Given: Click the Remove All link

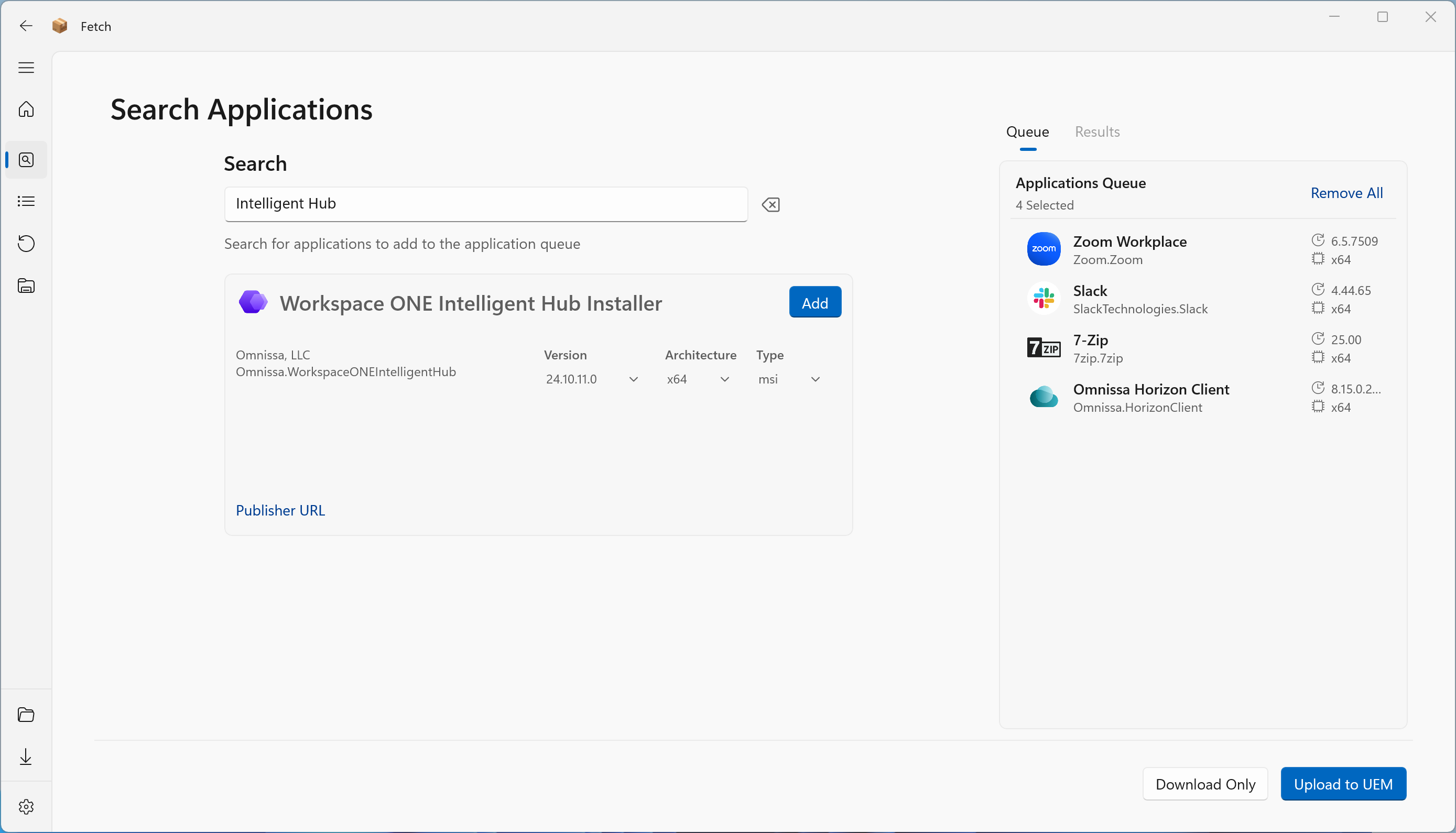Looking at the screenshot, I should [x=1346, y=193].
